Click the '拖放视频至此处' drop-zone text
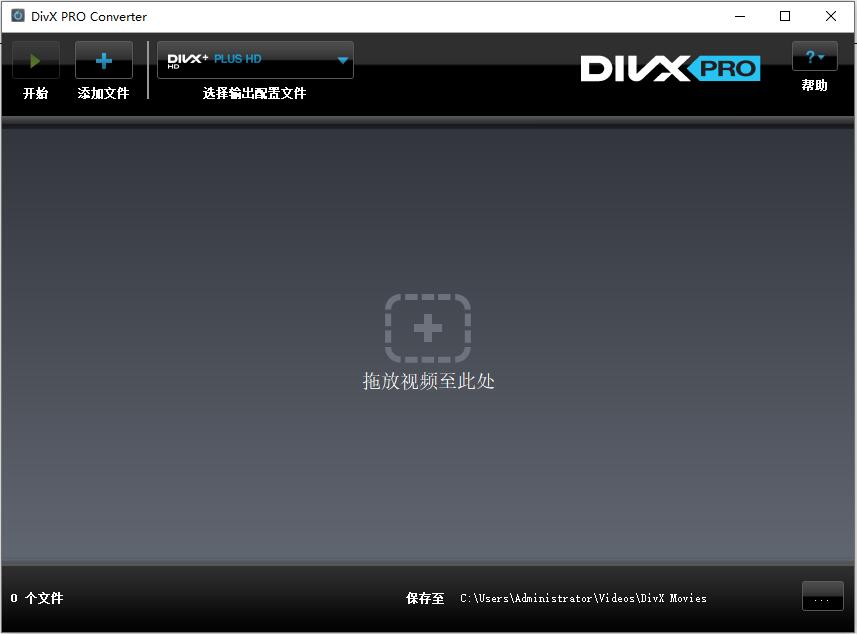 [x=428, y=381]
